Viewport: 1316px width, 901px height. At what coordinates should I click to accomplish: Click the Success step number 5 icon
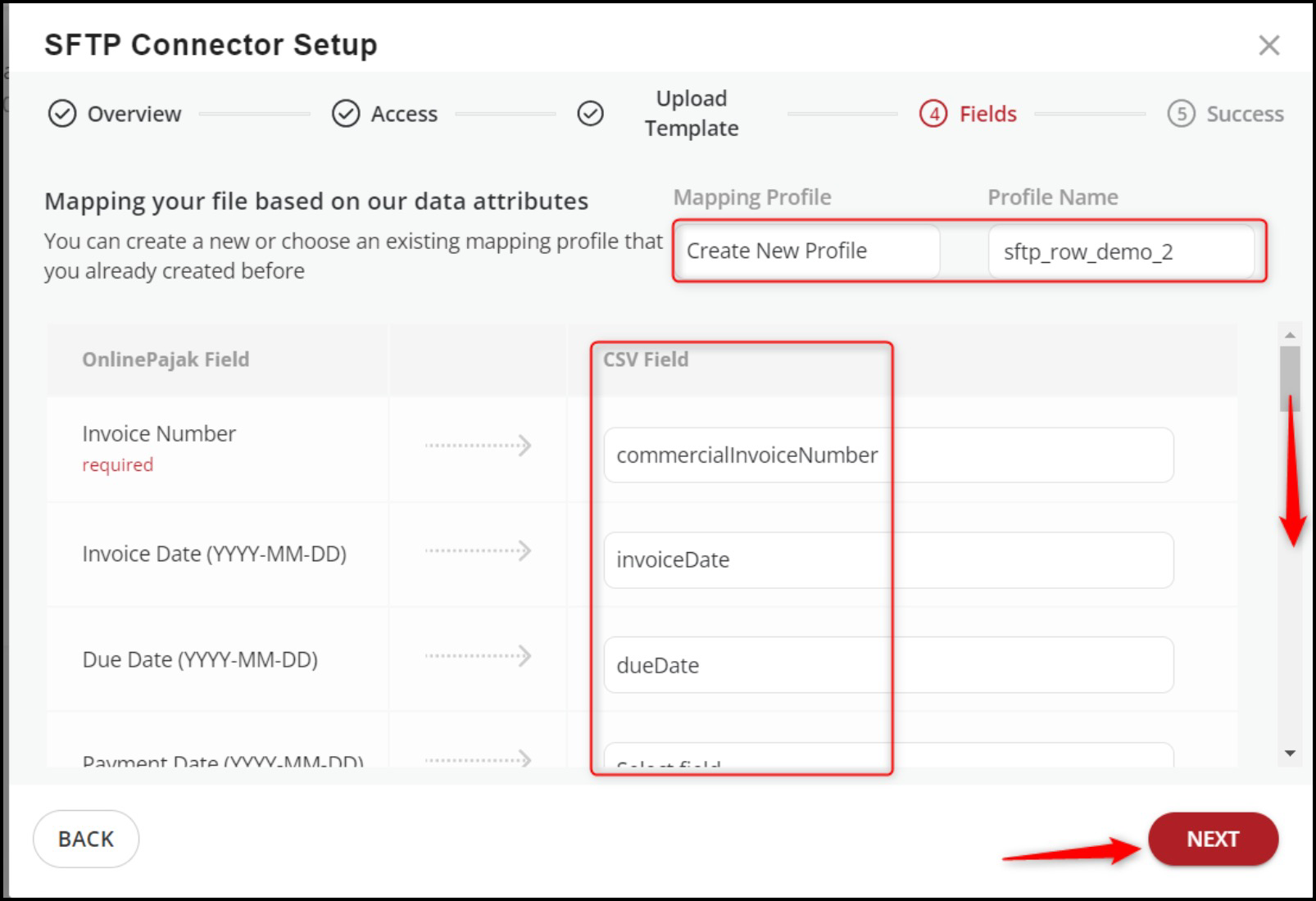(x=1181, y=114)
